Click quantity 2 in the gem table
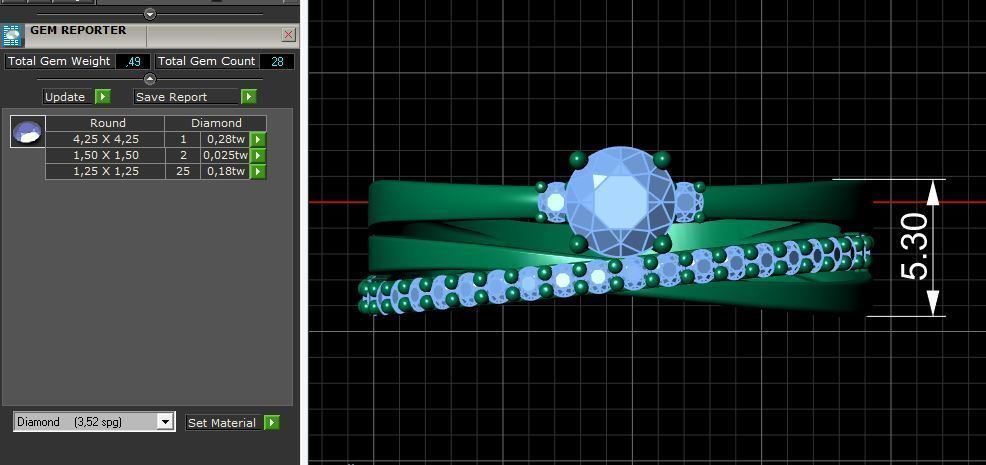Screen dimensions: 986x465 tap(183, 155)
